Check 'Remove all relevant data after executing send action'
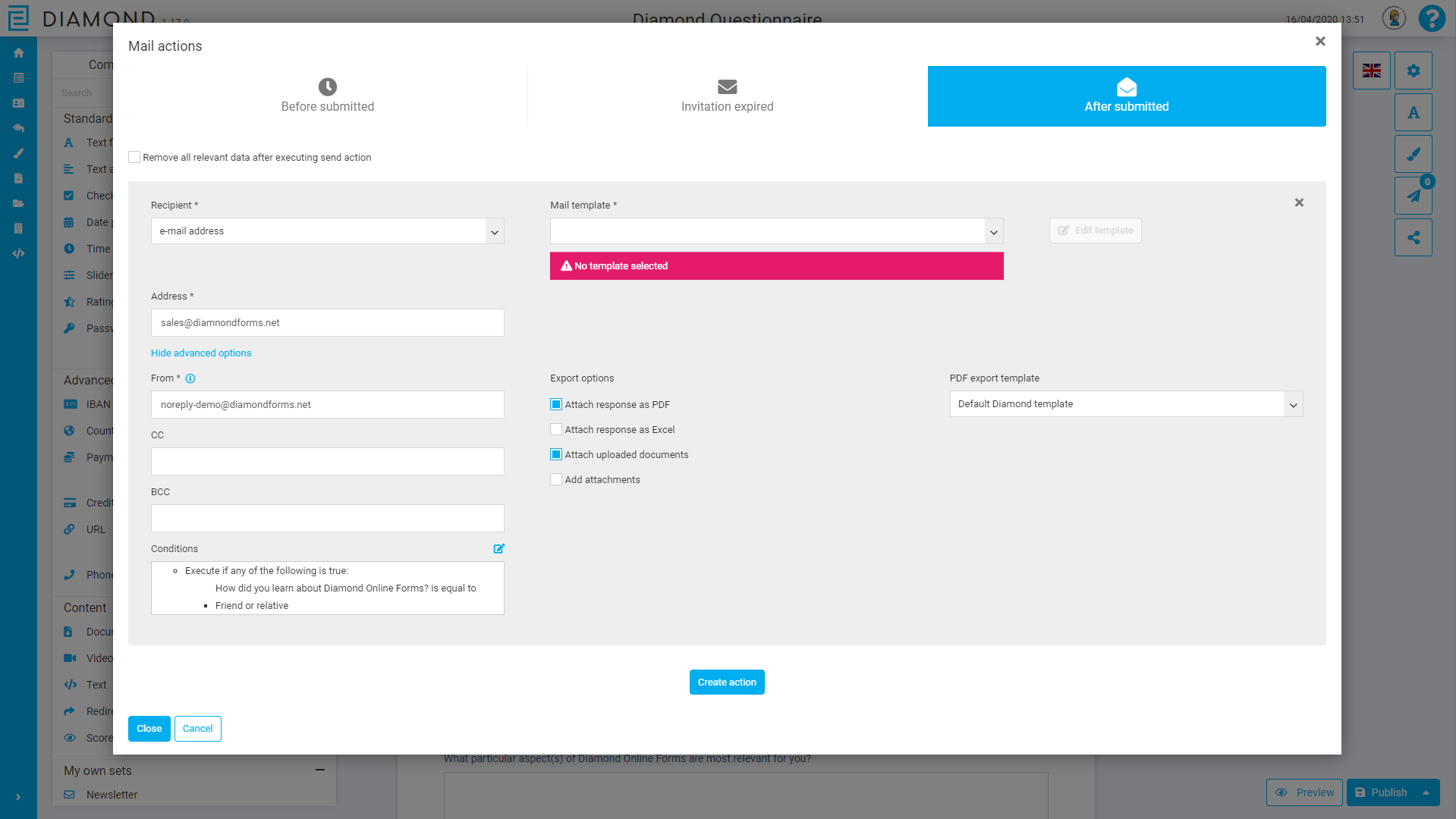Image resolution: width=1456 pixels, height=819 pixels. pos(134,157)
